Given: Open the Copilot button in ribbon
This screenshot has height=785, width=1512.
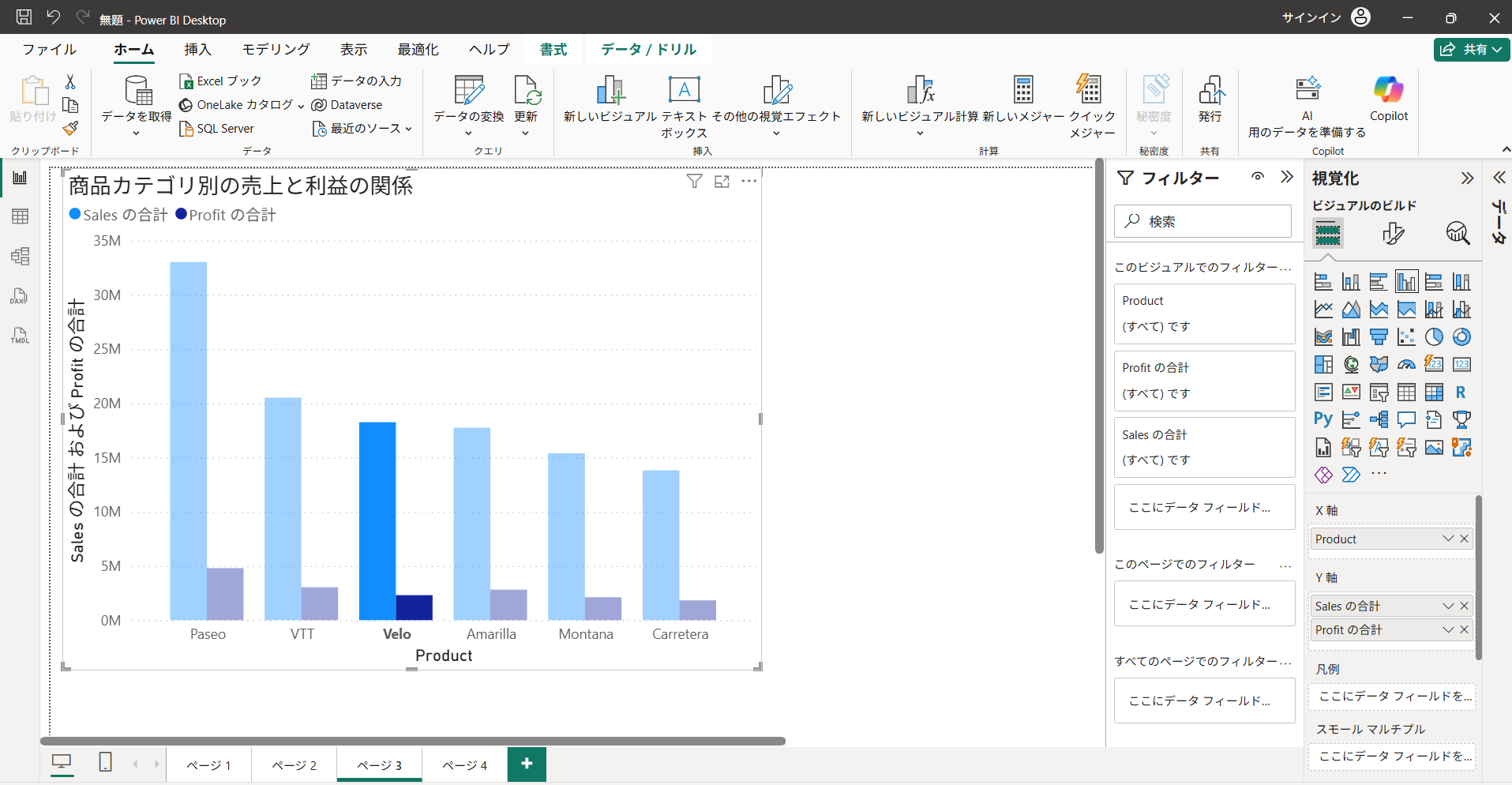Looking at the screenshot, I should pos(1389,99).
